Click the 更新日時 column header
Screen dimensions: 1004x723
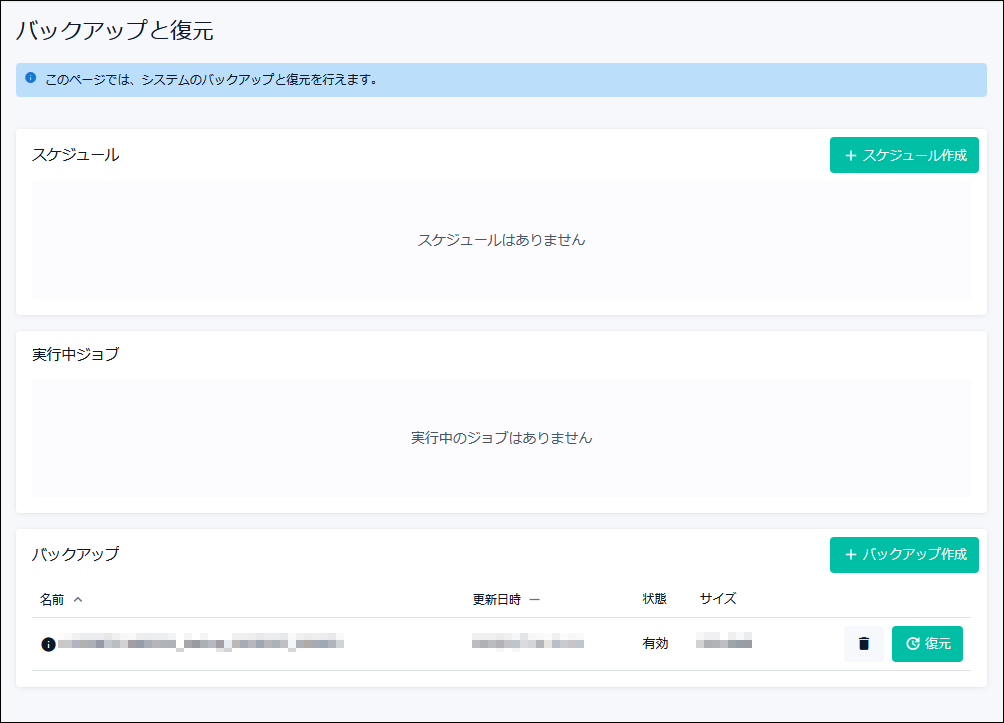497,600
